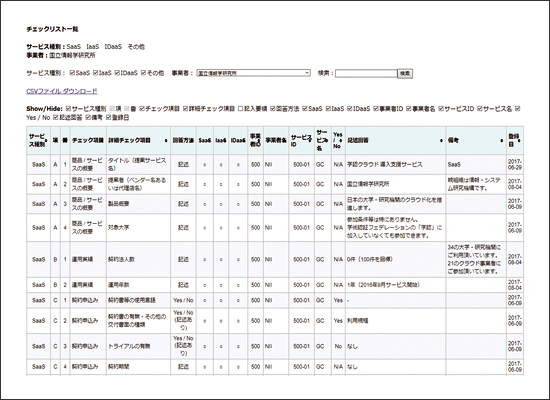Select the 利用規程 answer cell
Screen dimensions: 550x400
(x=395, y=321)
